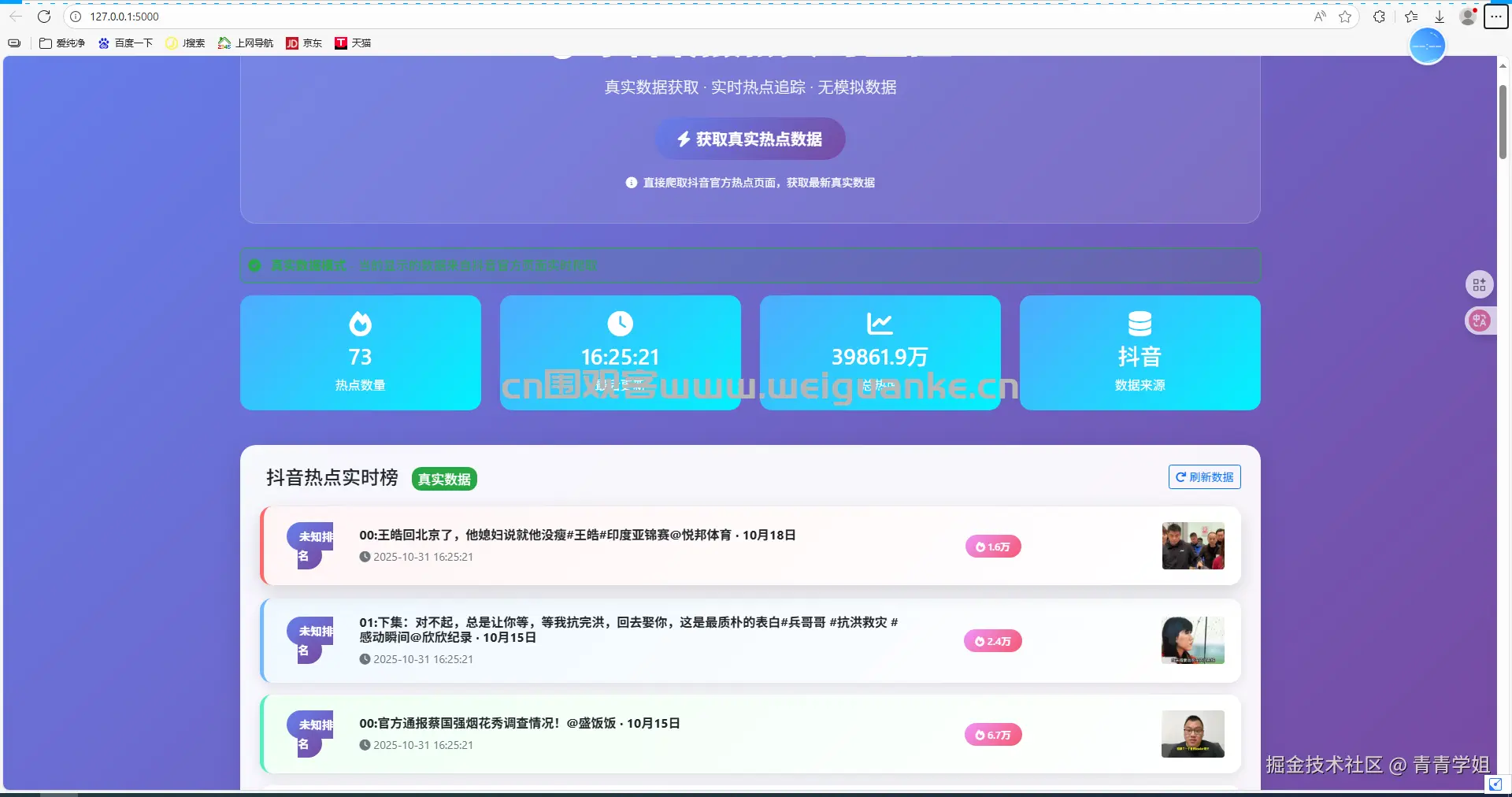Screen dimensions: 1512x797
Task: Open the browser ⋯ settings menu
Action: [x=1495, y=17]
